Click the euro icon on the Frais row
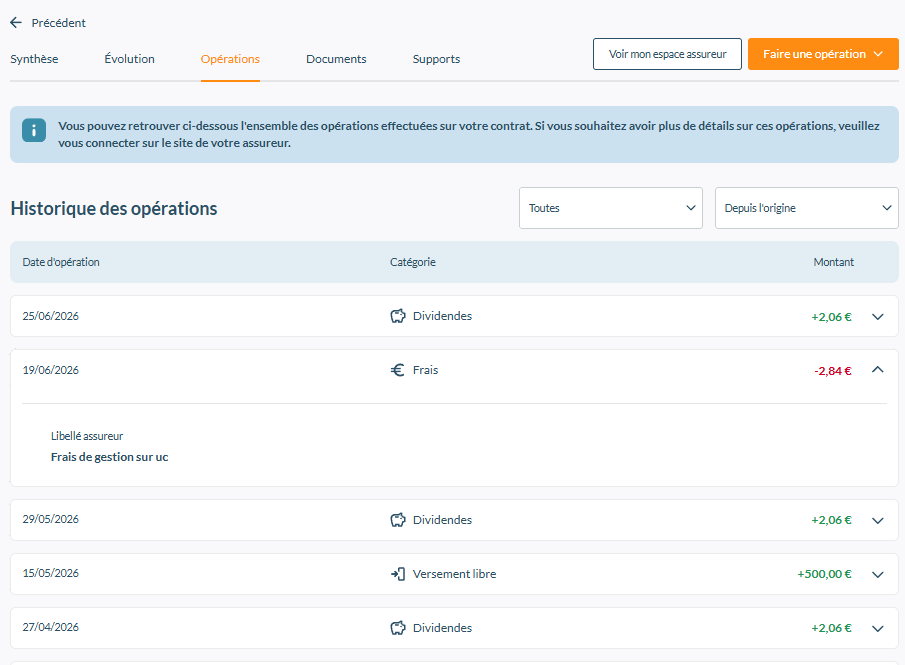Viewport: 905px width, 665px height. coord(398,370)
